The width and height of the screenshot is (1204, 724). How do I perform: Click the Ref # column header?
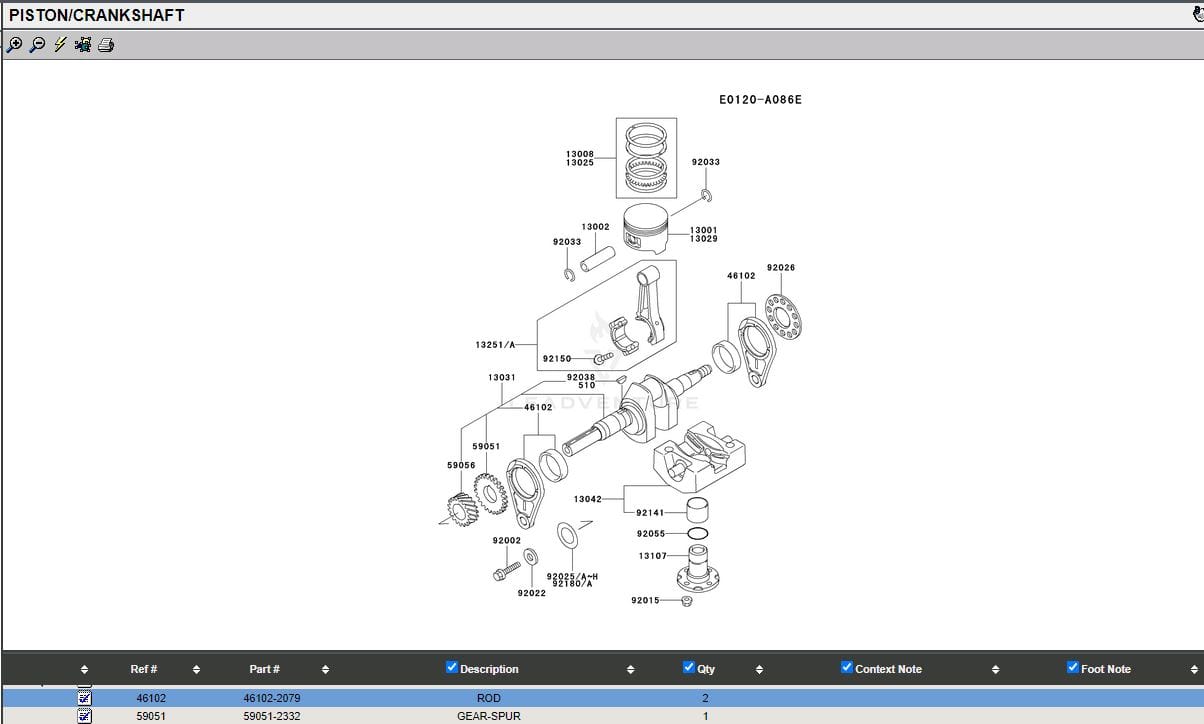(x=143, y=669)
